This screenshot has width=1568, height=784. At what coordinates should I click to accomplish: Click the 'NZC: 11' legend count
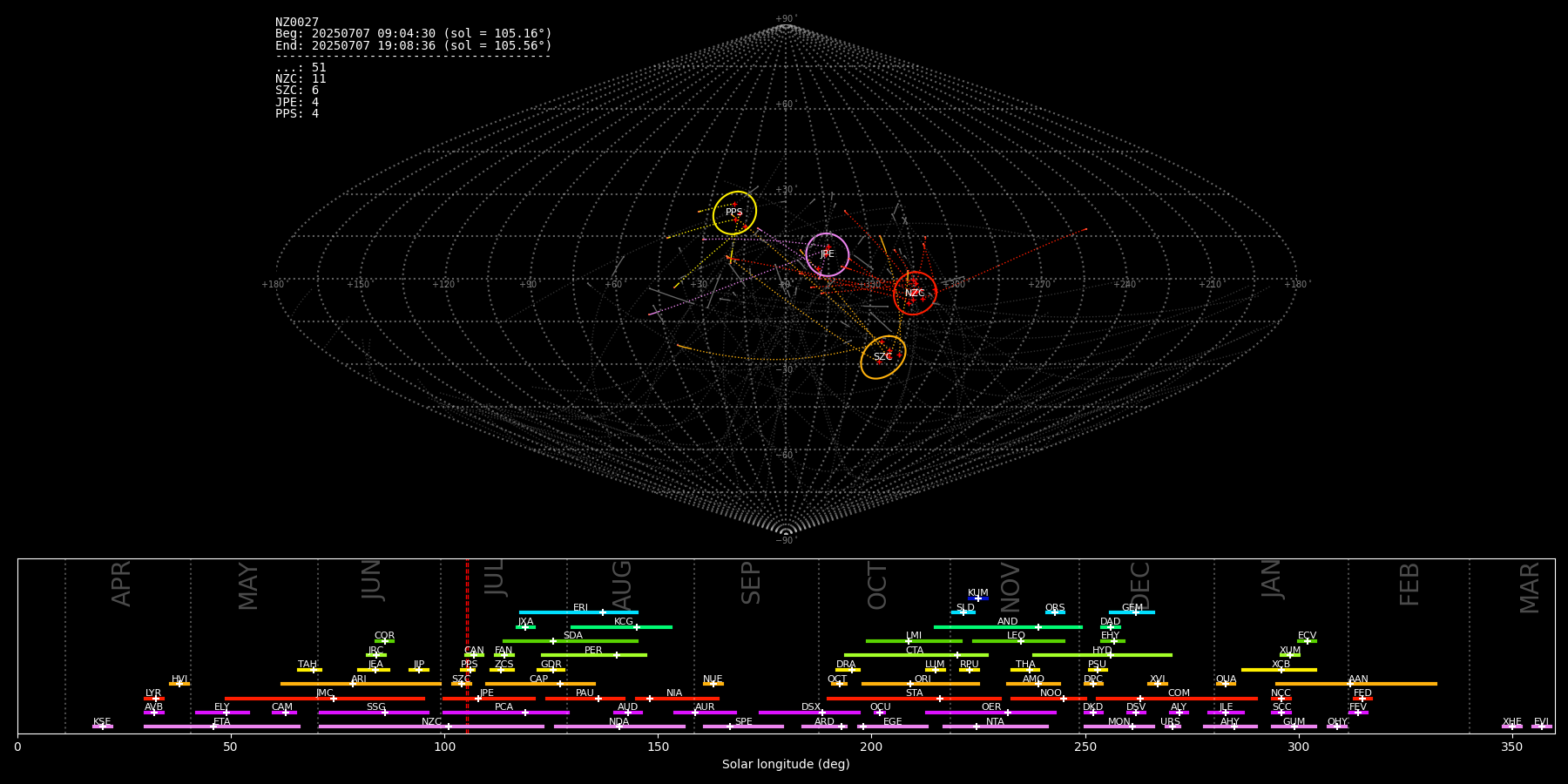pos(301,79)
